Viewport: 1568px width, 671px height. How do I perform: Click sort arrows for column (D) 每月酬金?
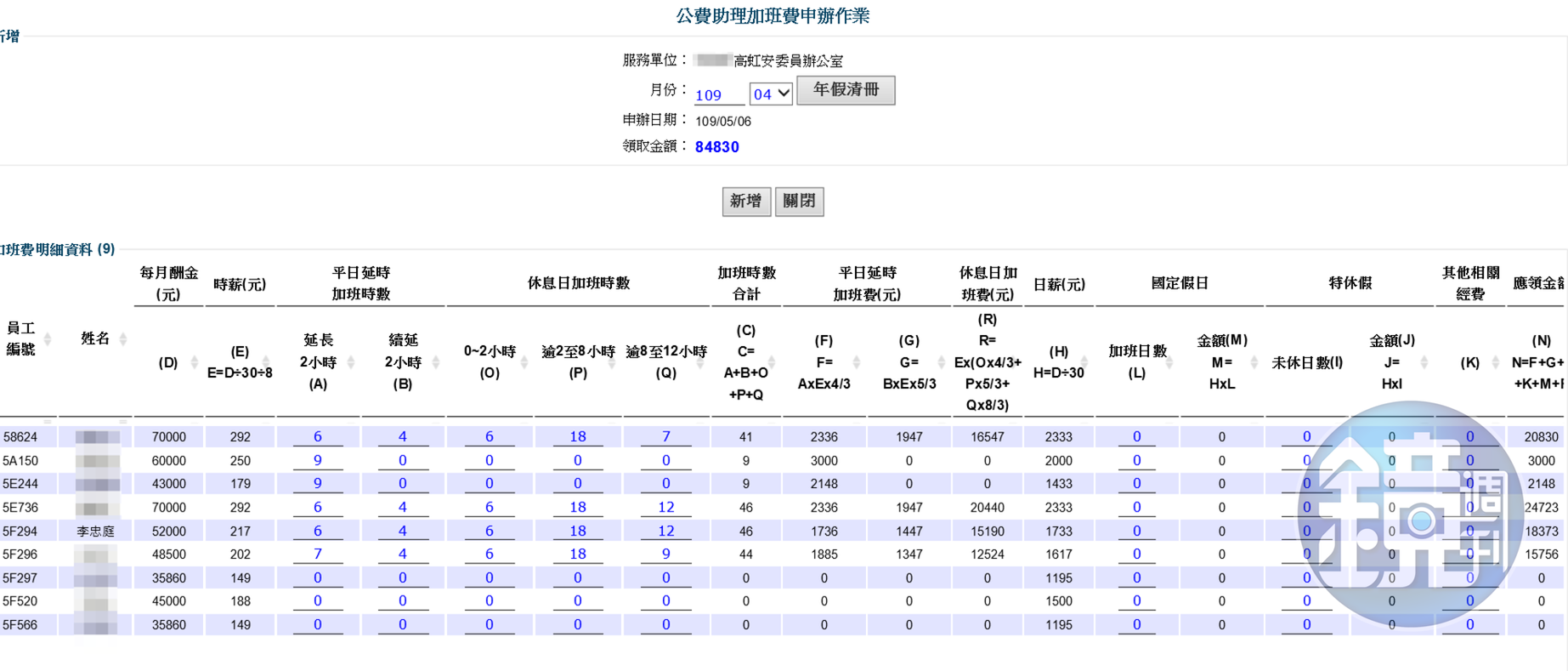tap(195, 362)
